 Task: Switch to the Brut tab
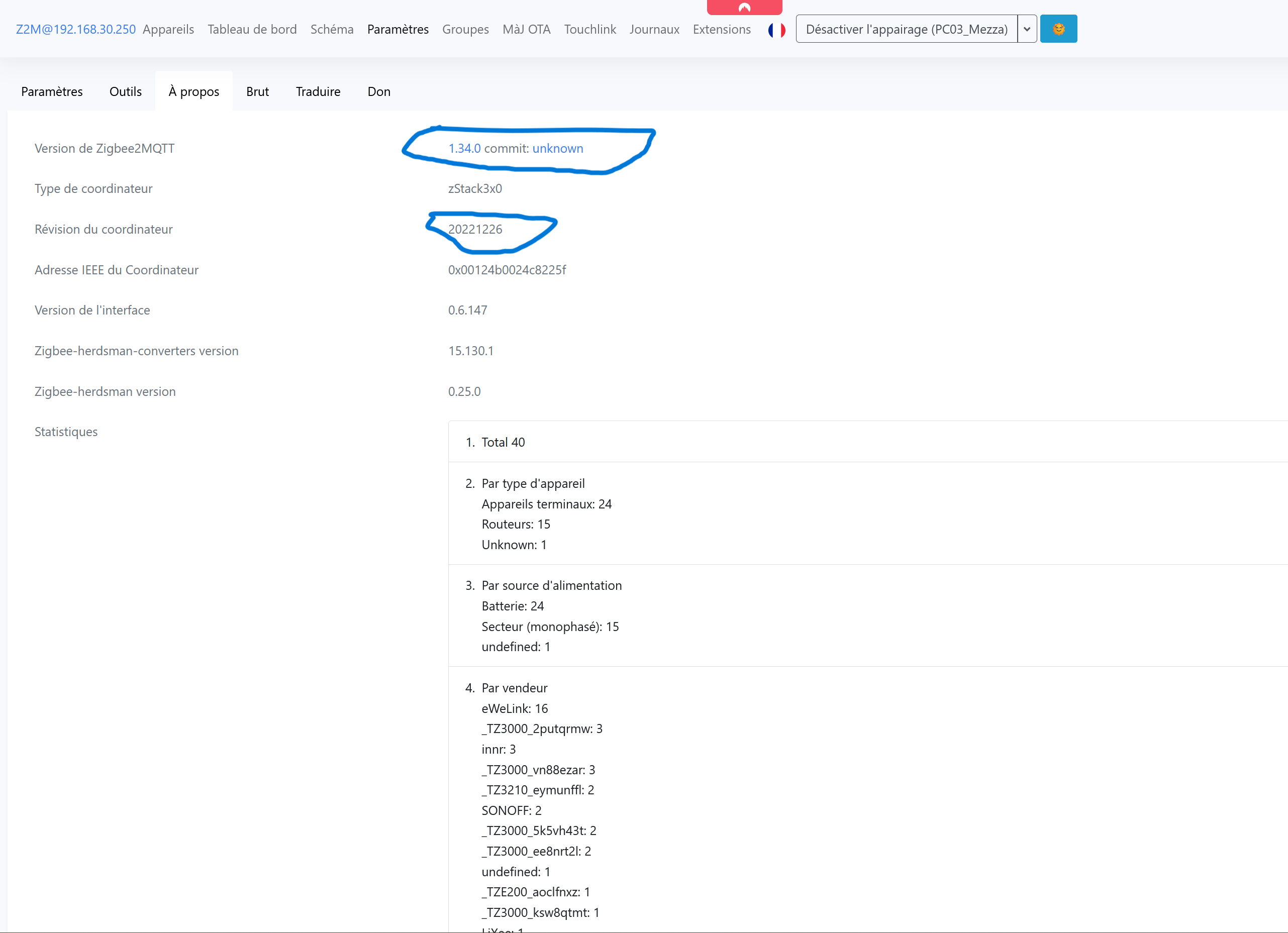pos(257,91)
